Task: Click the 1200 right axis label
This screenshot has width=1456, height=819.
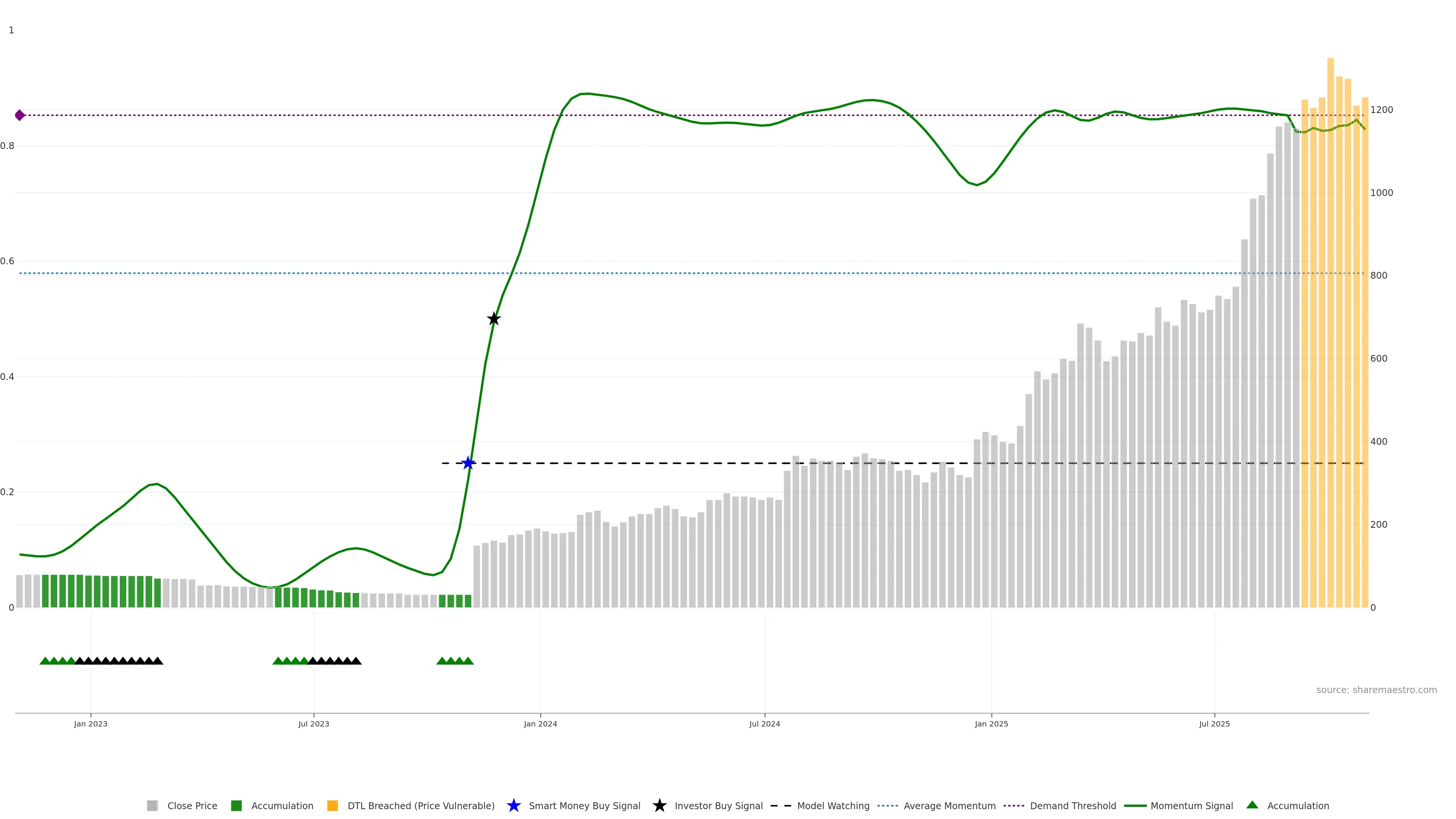Action: click(1381, 110)
